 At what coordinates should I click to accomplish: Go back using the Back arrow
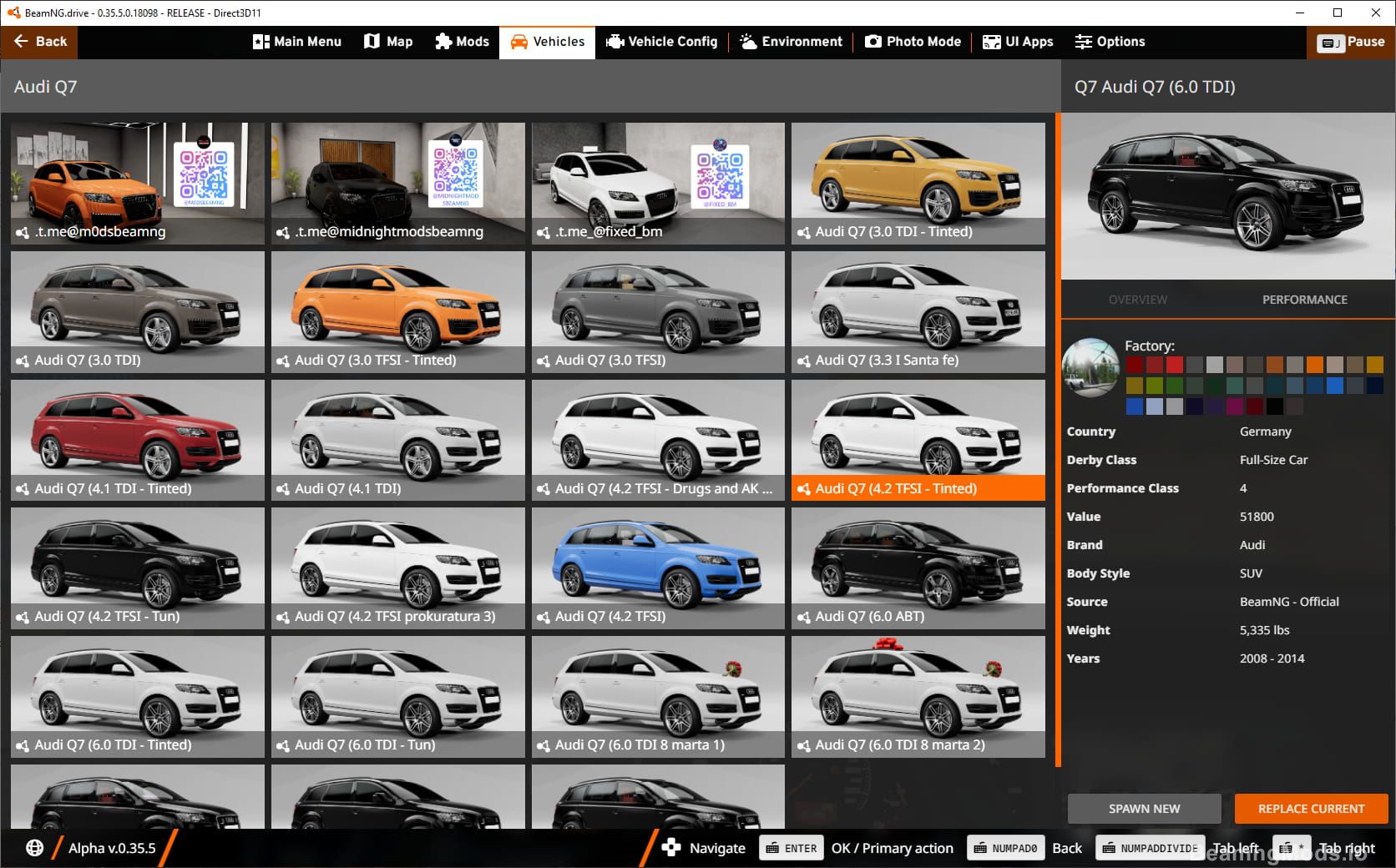point(39,42)
